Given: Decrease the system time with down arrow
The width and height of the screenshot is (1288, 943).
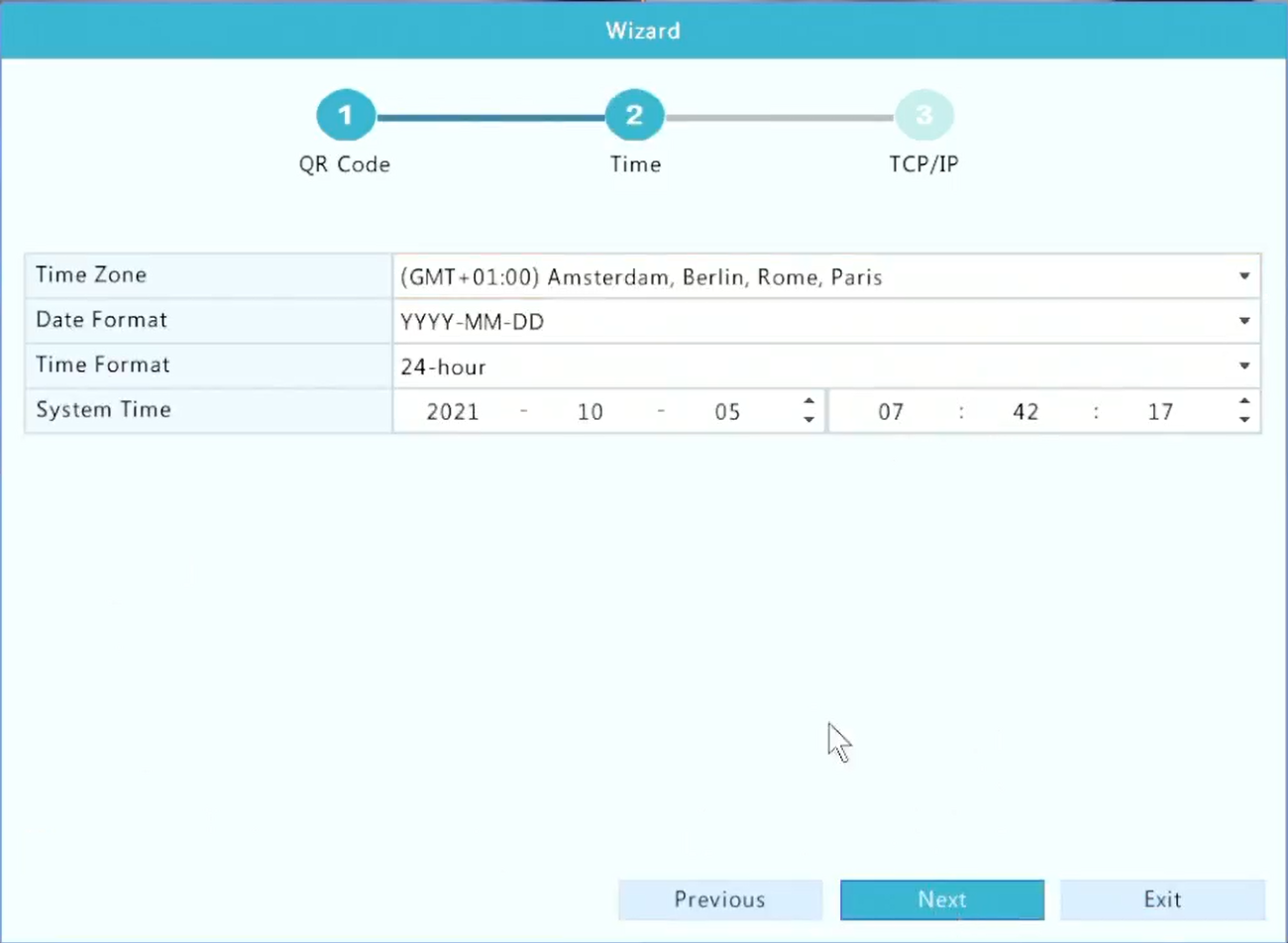Looking at the screenshot, I should point(1244,420).
